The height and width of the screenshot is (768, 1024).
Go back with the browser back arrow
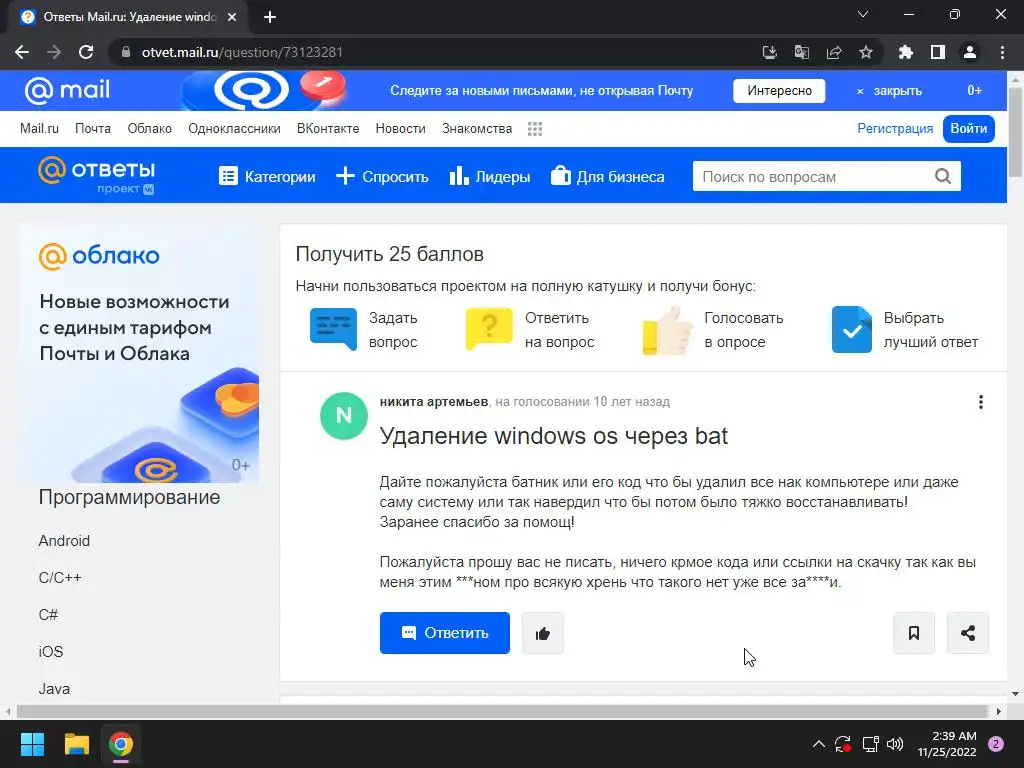tap(22, 52)
